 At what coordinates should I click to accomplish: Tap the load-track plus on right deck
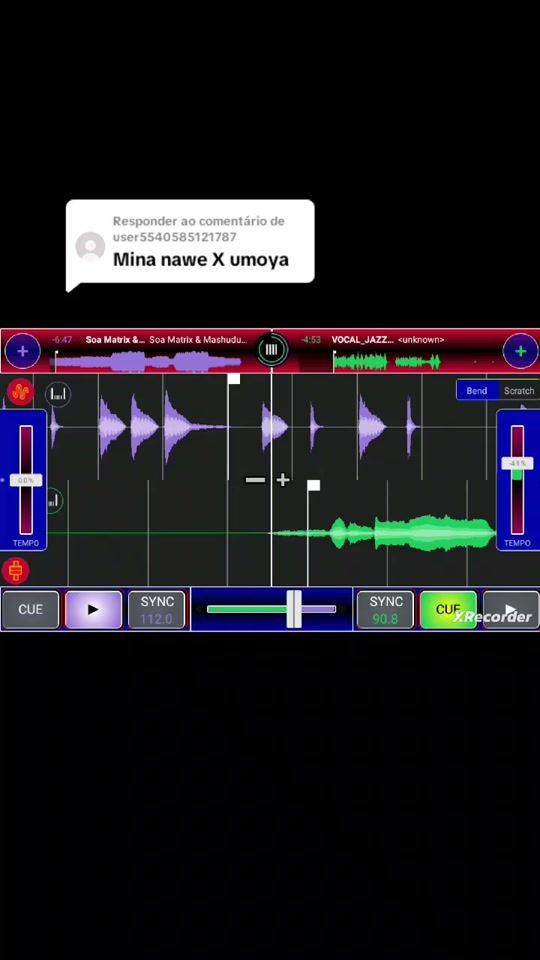pyautogui.click(x=520, y=351)
